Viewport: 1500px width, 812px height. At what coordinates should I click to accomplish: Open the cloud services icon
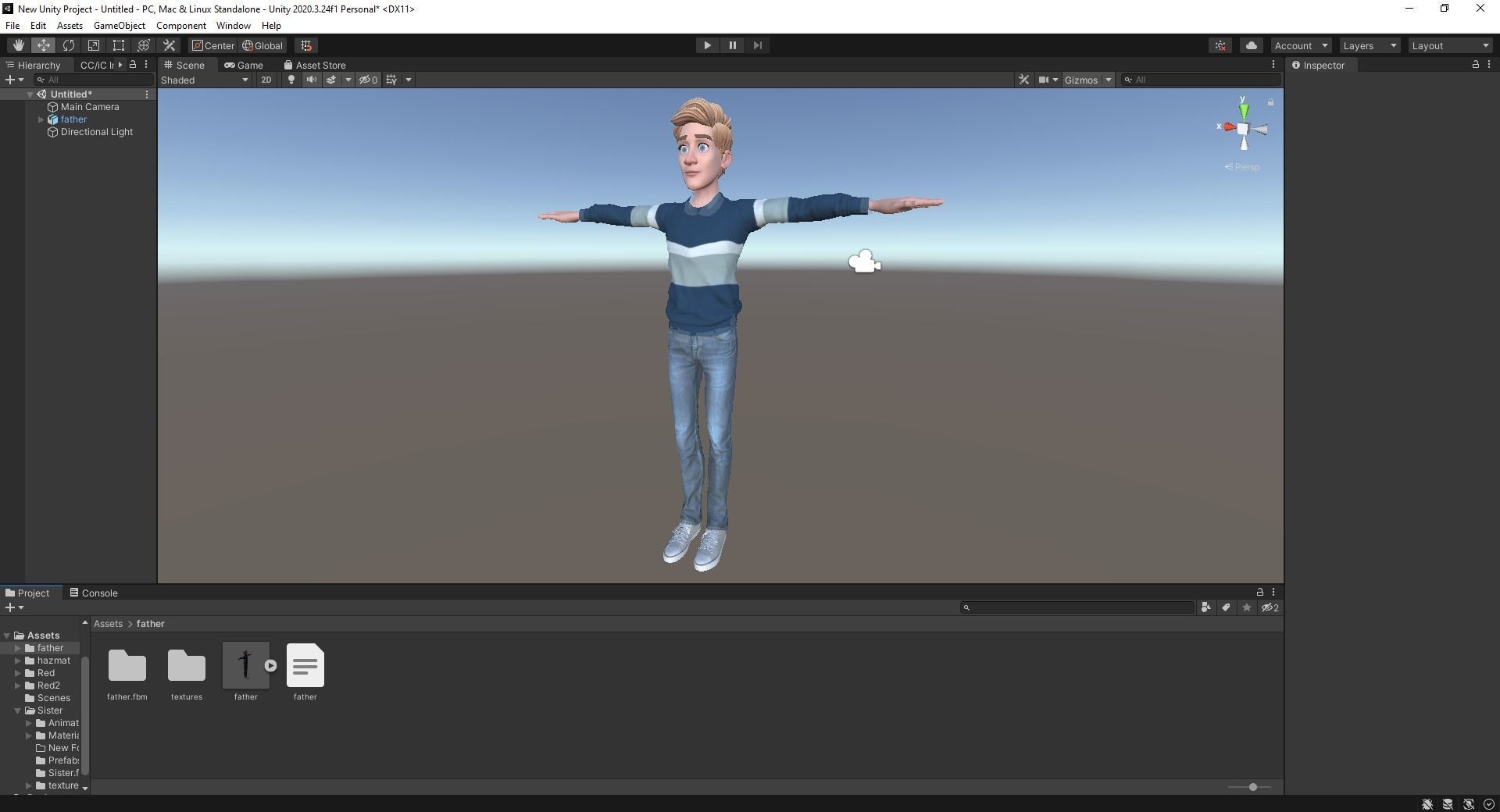[x=1251, y=45]
